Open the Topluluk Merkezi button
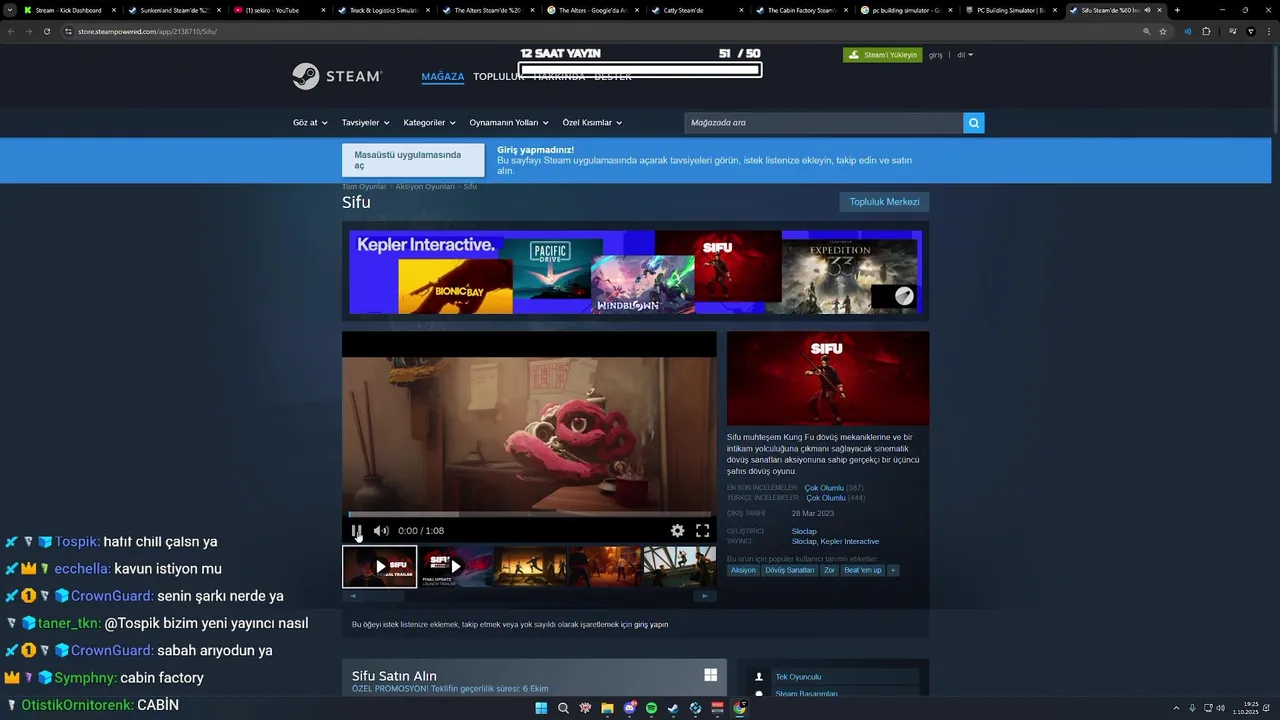 click(x=884, y=202)
